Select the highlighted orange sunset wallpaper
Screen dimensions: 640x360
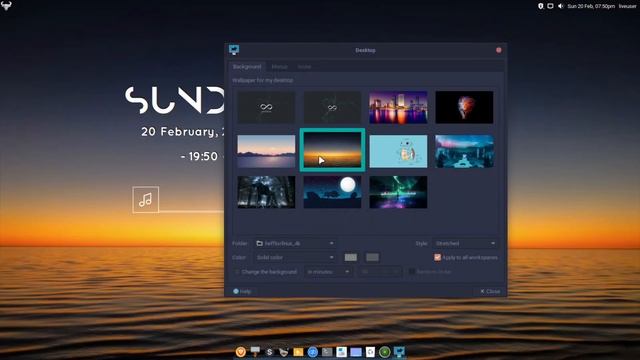click(x=332, y=150)
